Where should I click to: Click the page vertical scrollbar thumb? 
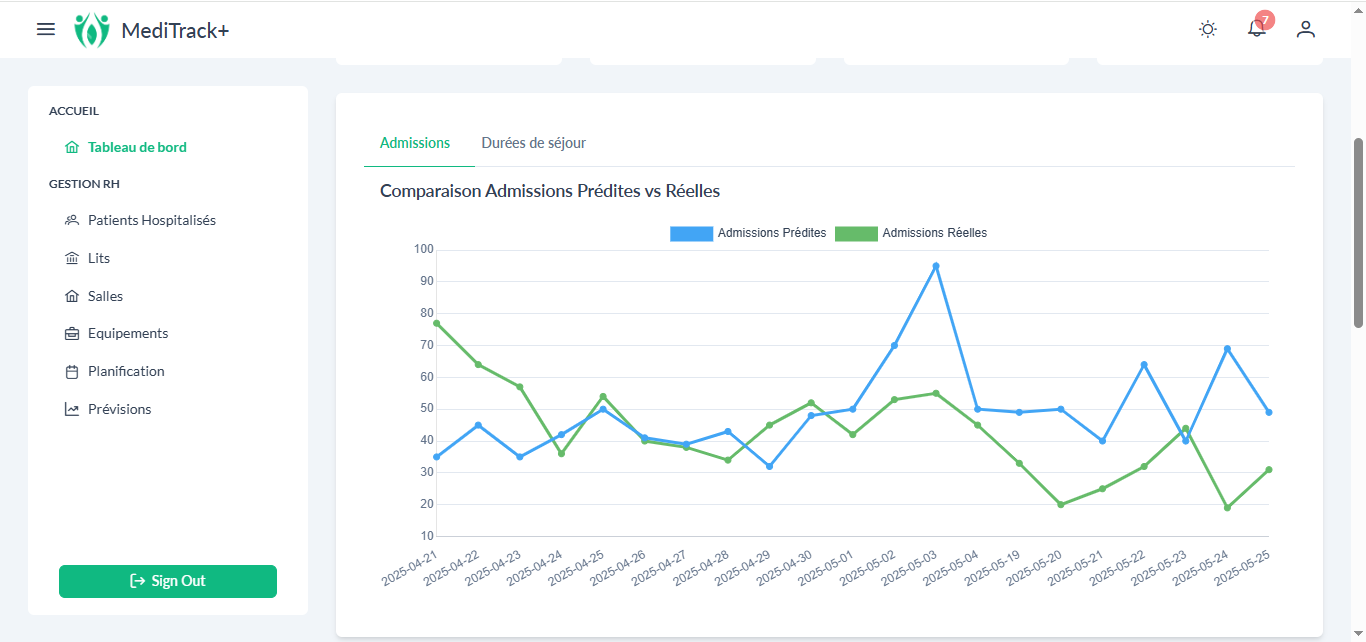pyautogui.click(x=1358, y=232)
